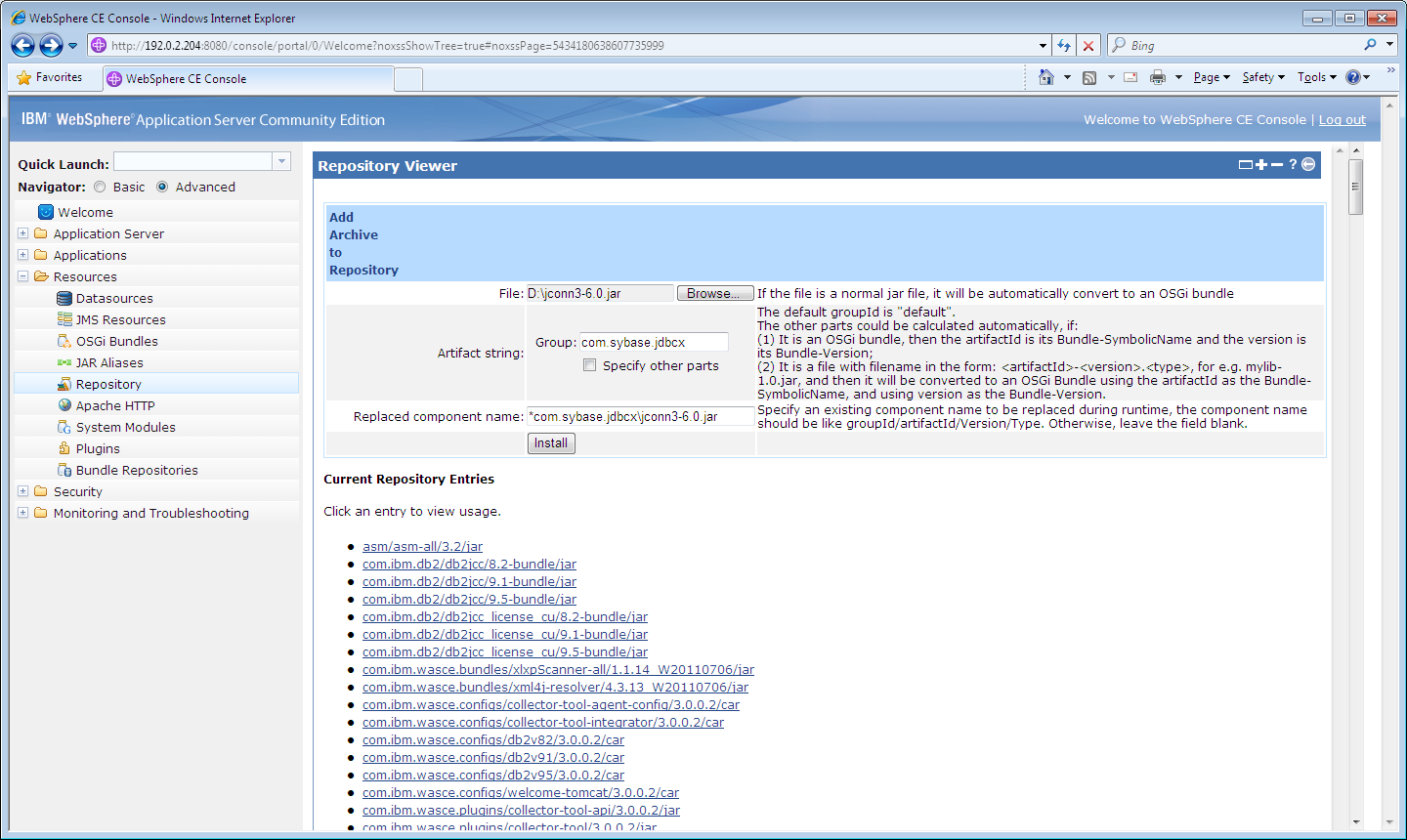The width and height of the screenshot is (1407, 840).
Task: Click the Group artifact input field
Action: (654, 342)
